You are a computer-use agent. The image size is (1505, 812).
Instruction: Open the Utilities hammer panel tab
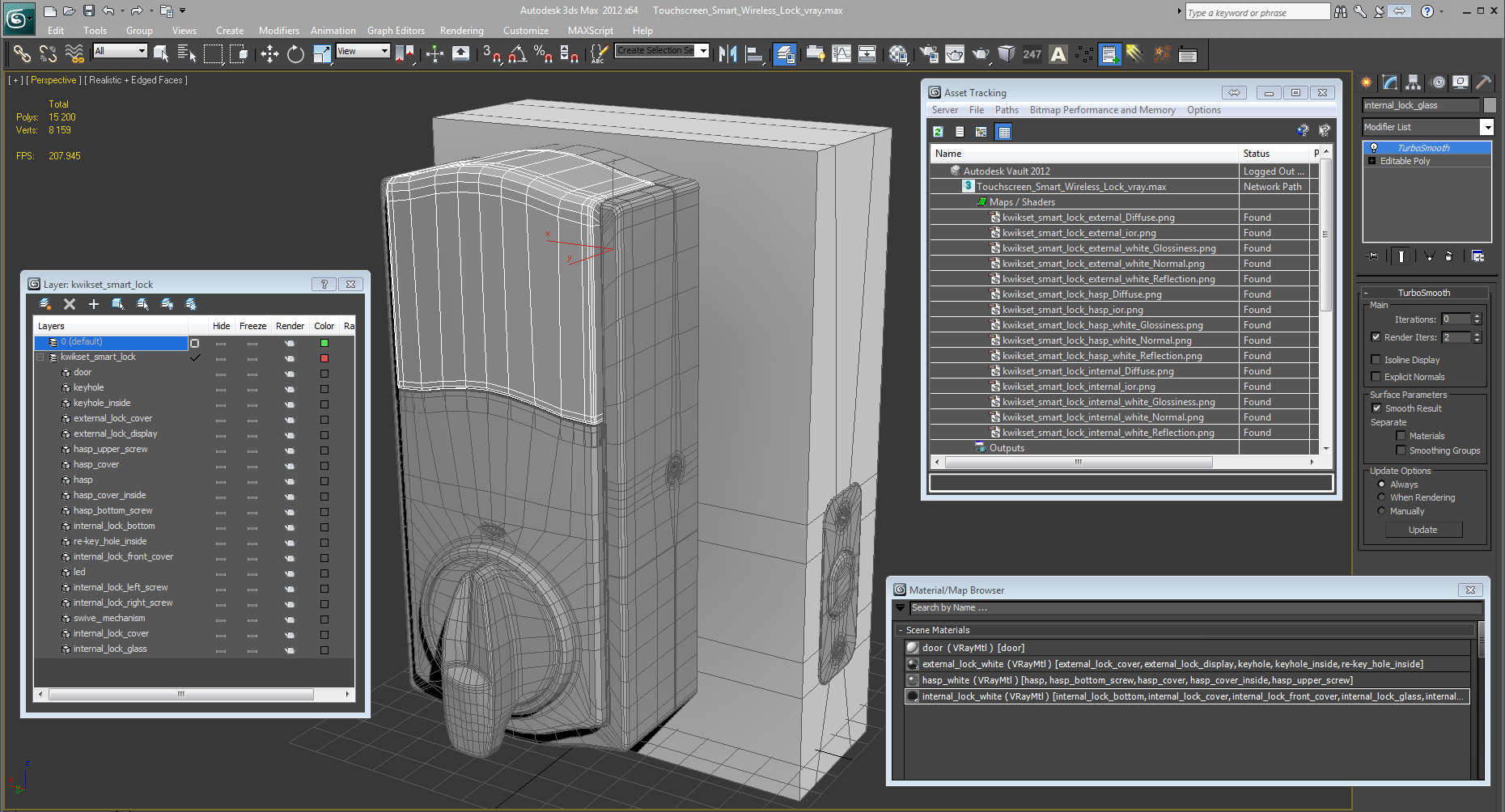tap(1484, 82)
